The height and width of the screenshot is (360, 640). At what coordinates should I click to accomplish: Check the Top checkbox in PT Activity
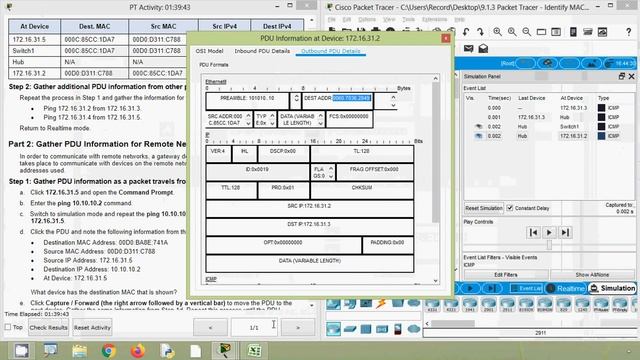8,327
